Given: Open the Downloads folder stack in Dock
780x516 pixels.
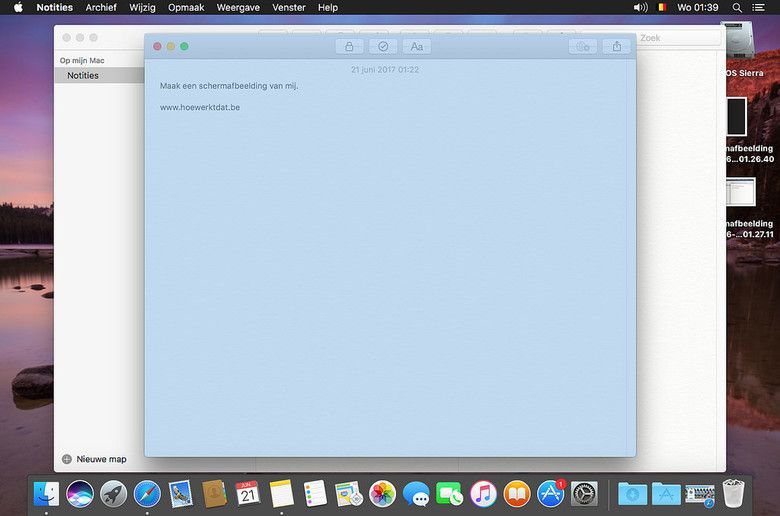Looking at the screenshot, I should 633,494.
